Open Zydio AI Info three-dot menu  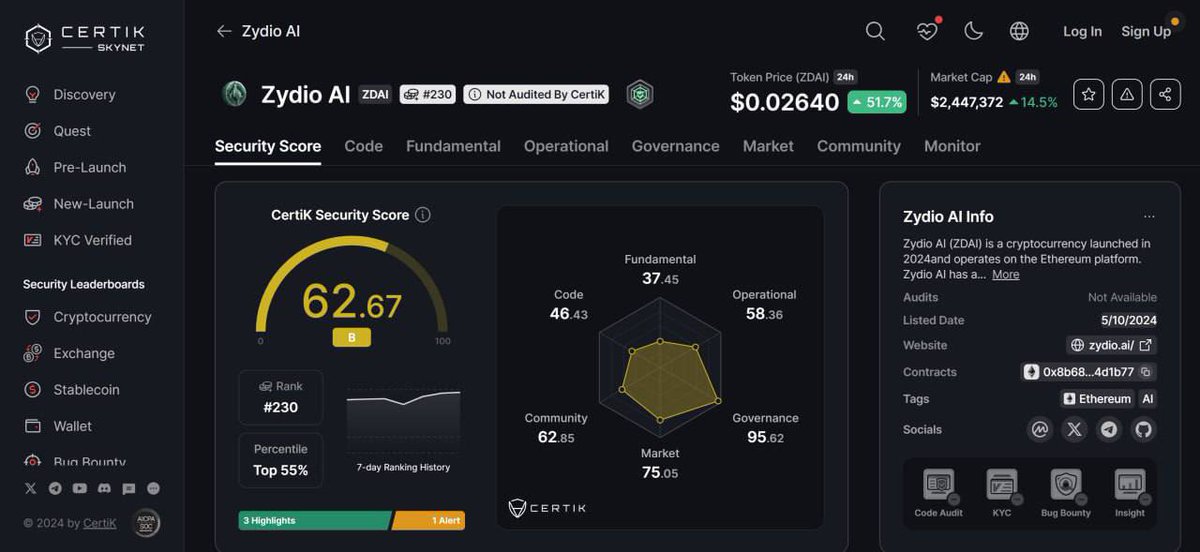1149,216
